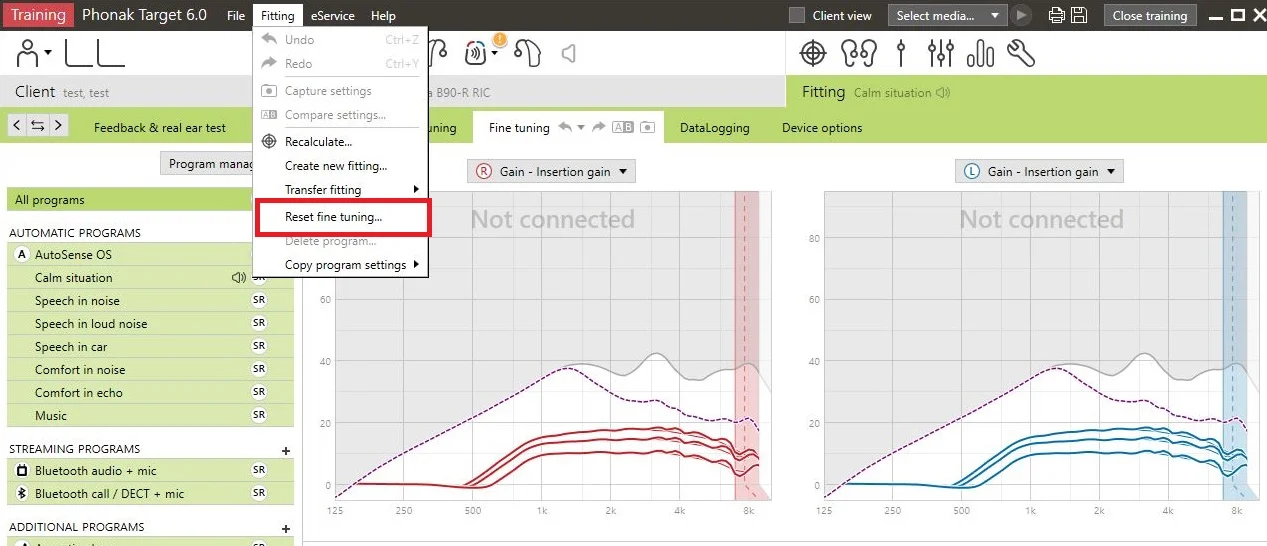Add a streaming program with plus
This screenshot has height=546, width=1267.
(286, 451)
